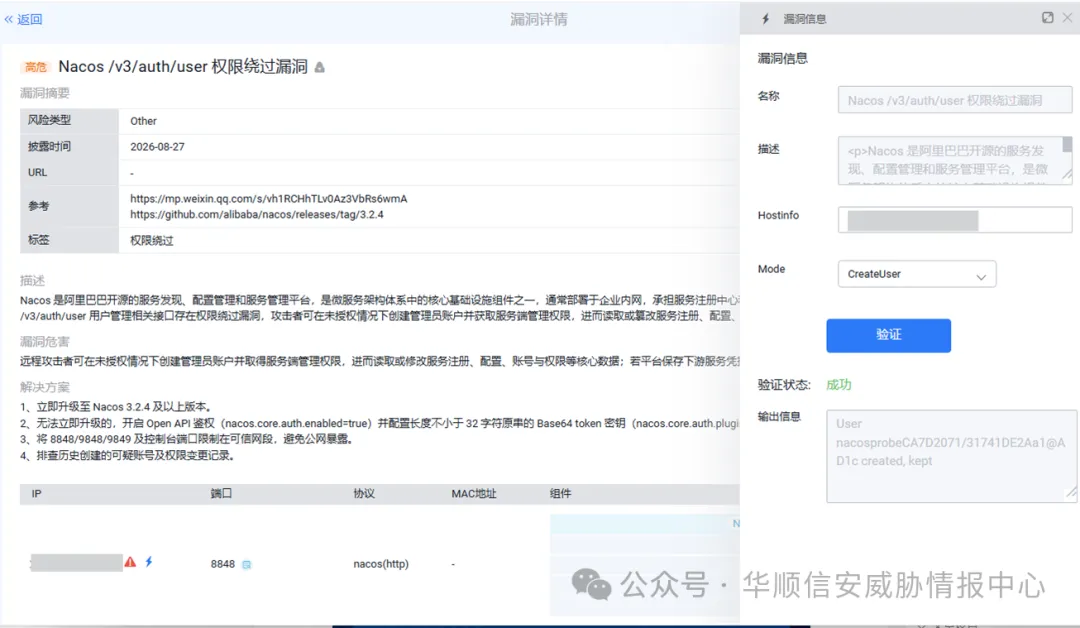This screenshot has height=628, width=1080.
Task: Click the 漏洞危害 section heading
Action: (45, 342)
